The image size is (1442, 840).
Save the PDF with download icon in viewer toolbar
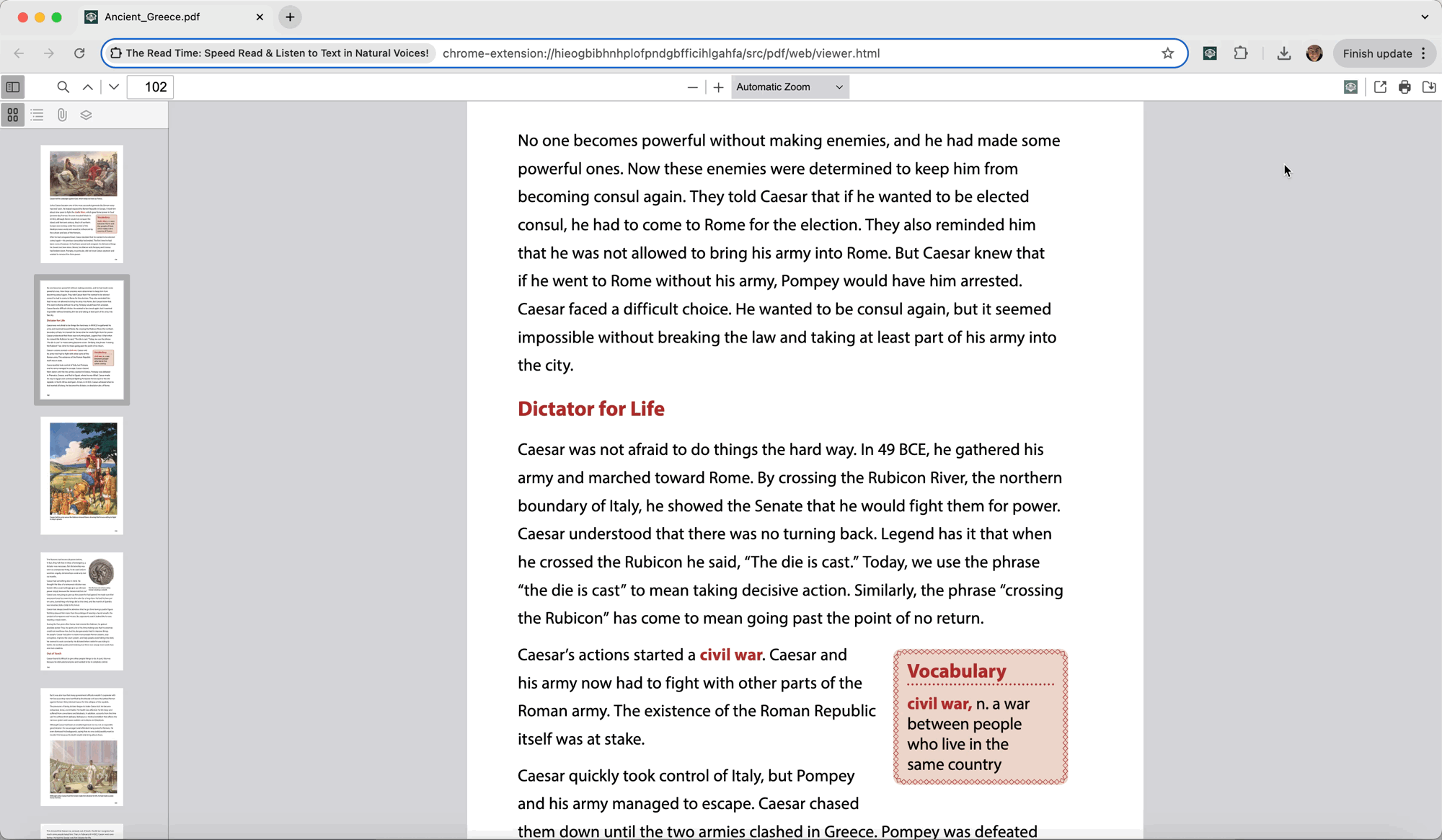[x=1429, y=87]
